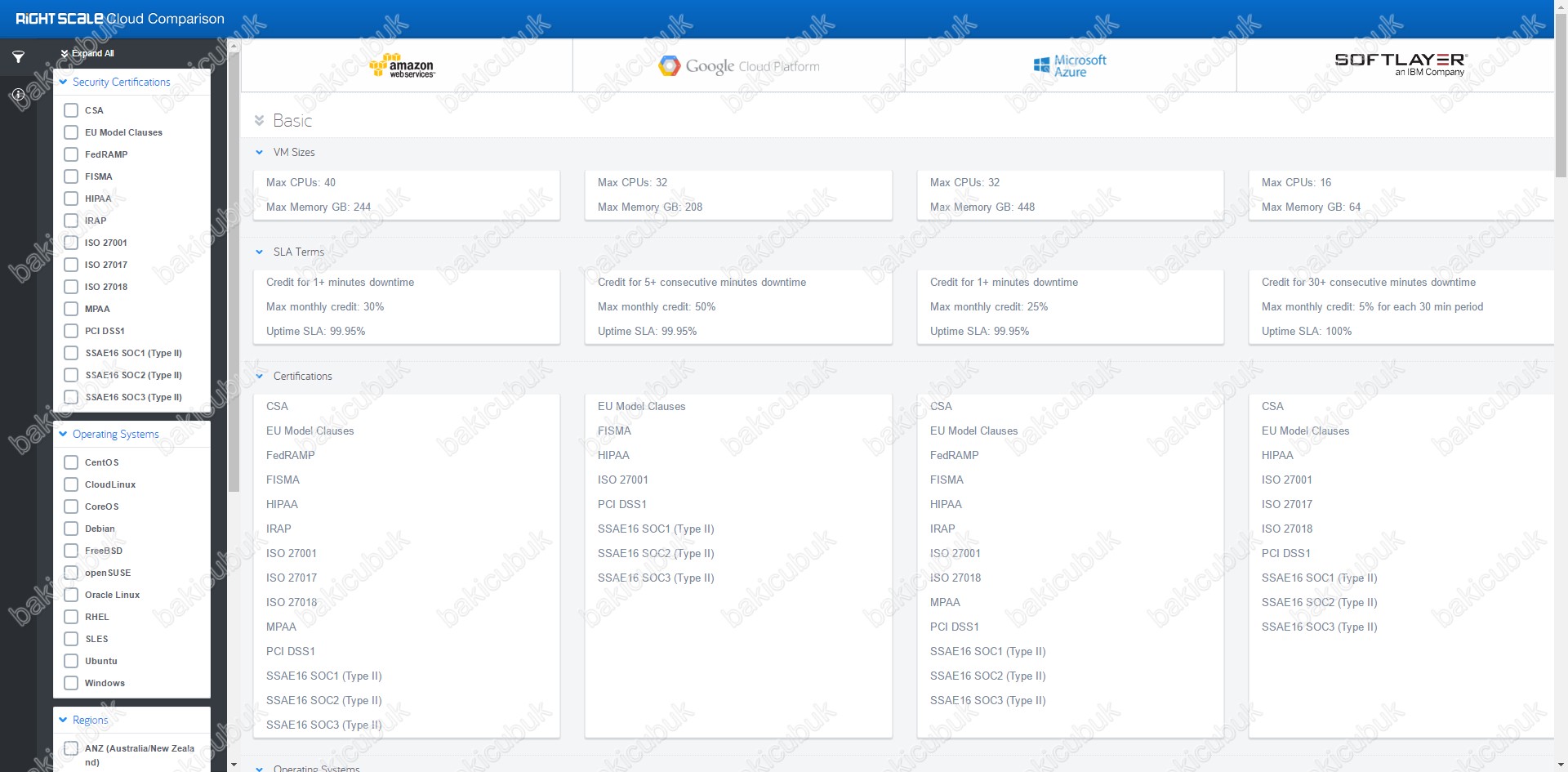This screenshot has height=772, width=1568.
Task: Click 'Credit for 5+ consecutive minutes downtime'
Action: pos(702,282)
